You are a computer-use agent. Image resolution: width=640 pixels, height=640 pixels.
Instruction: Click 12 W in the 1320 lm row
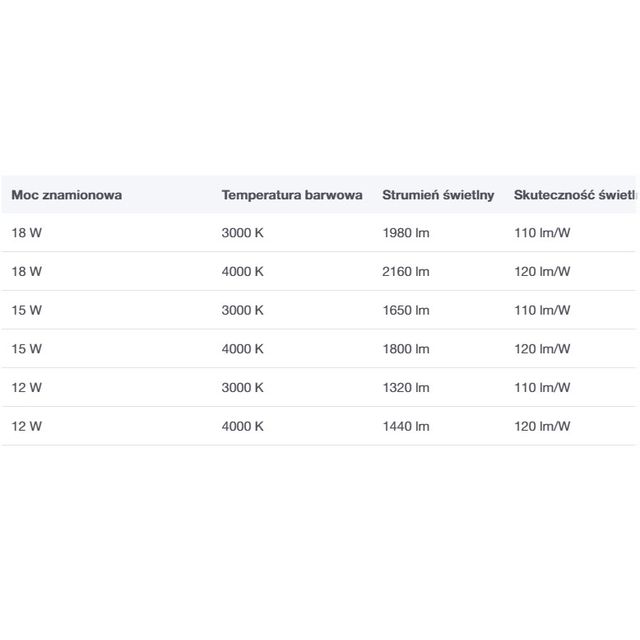tap(27, 387)
